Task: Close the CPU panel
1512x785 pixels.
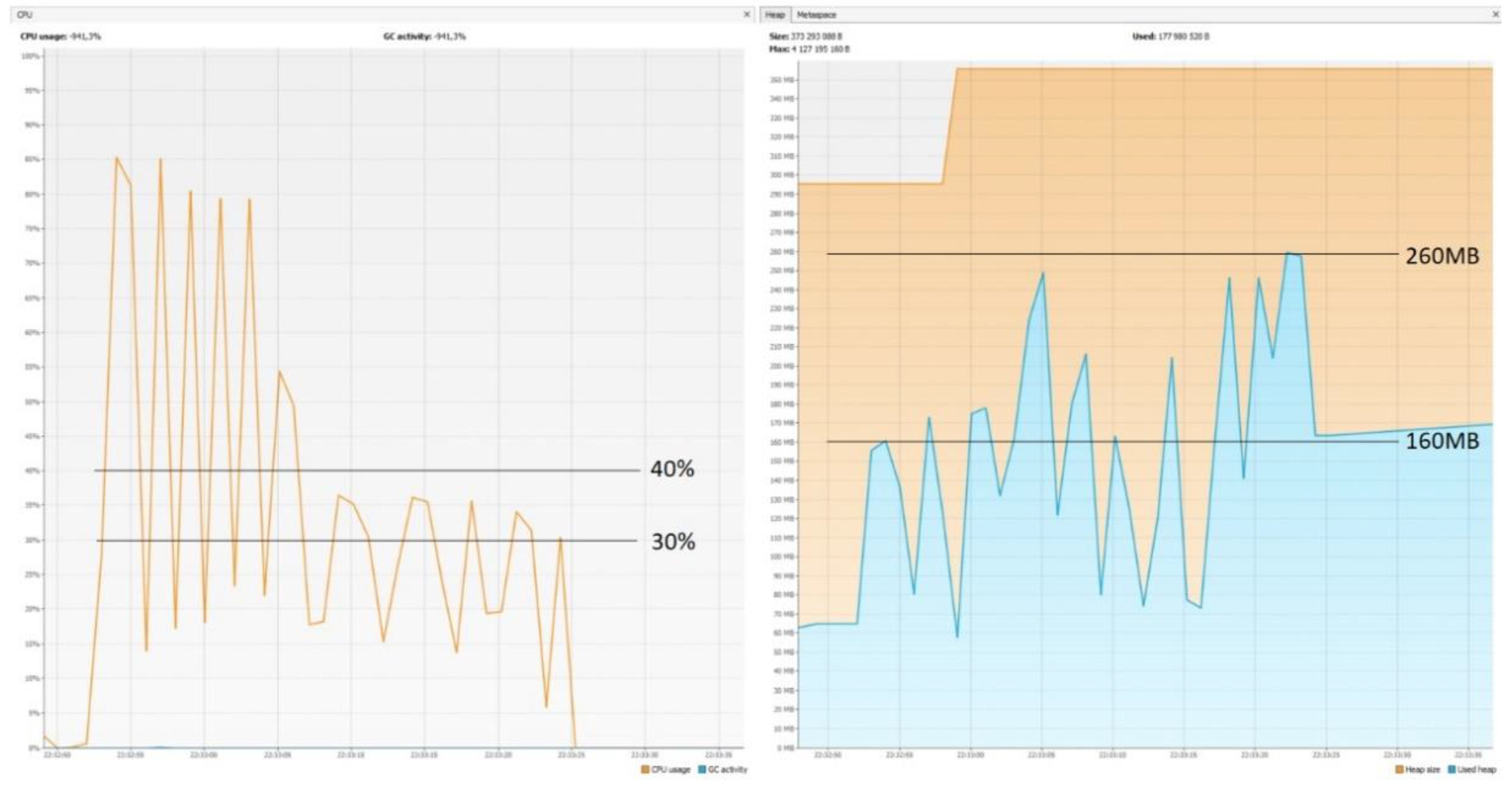Action: click(x=747, y=14)
